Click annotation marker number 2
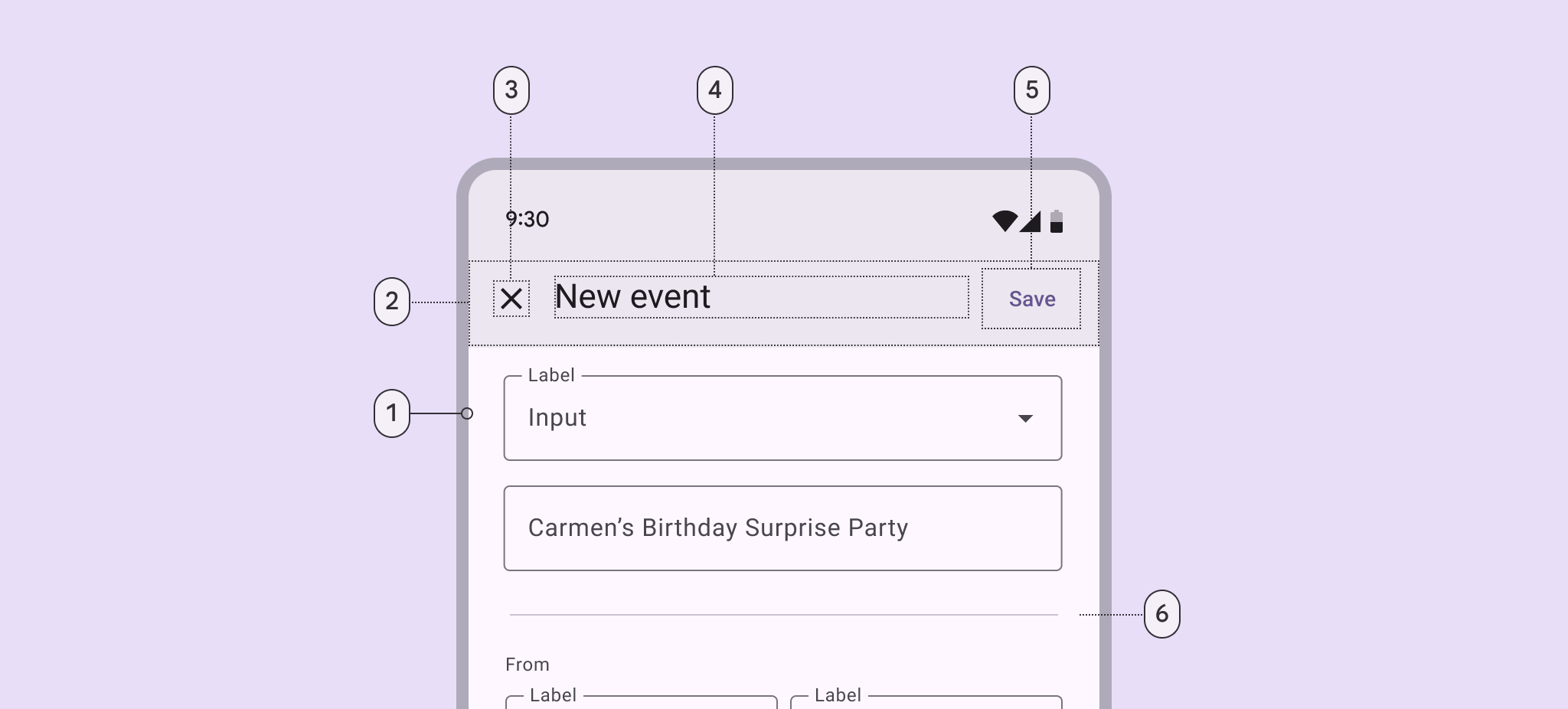 click(392, 302)
